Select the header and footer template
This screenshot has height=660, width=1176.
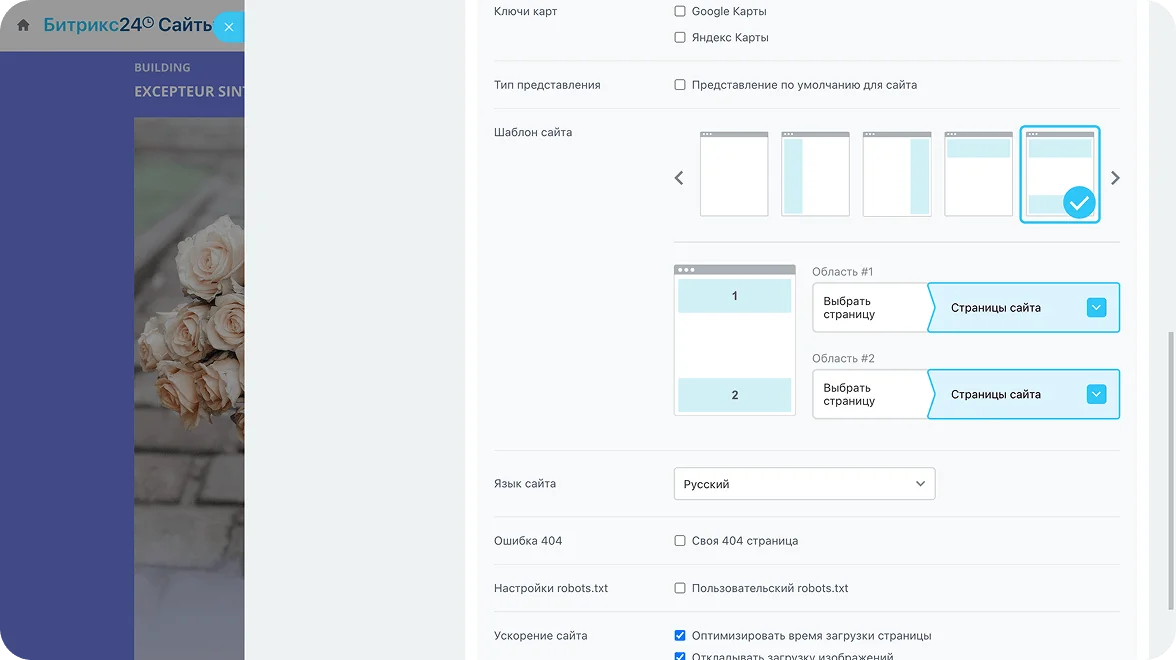1060,174
